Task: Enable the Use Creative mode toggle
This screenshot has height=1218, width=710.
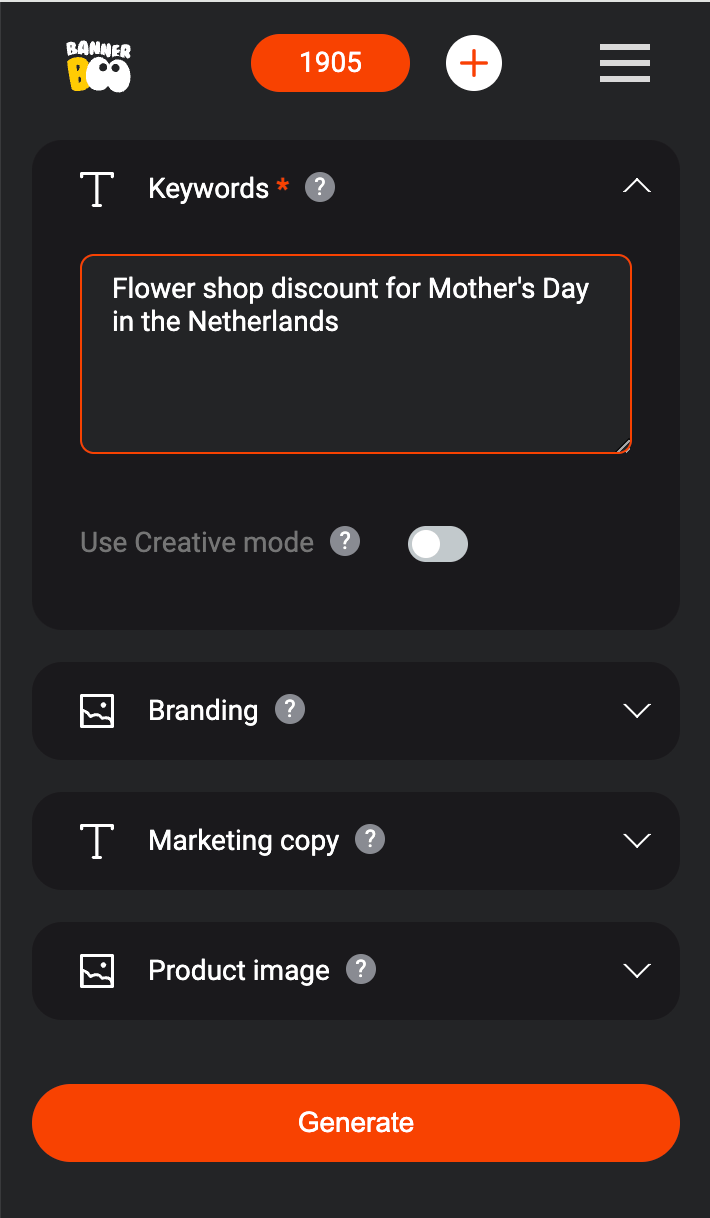Action: pyautogui.click(x=438, y=544)
